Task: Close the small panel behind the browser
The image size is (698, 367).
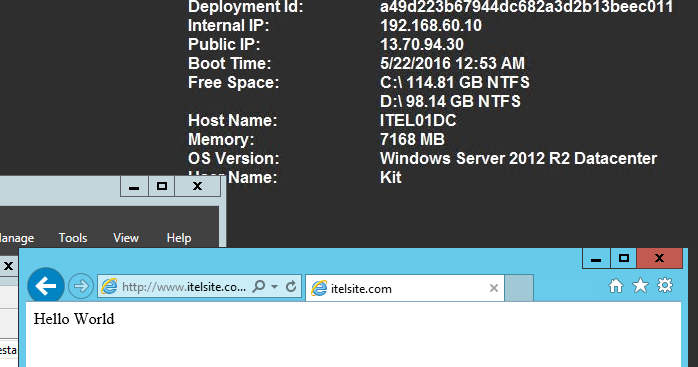Action: (8, 266)
